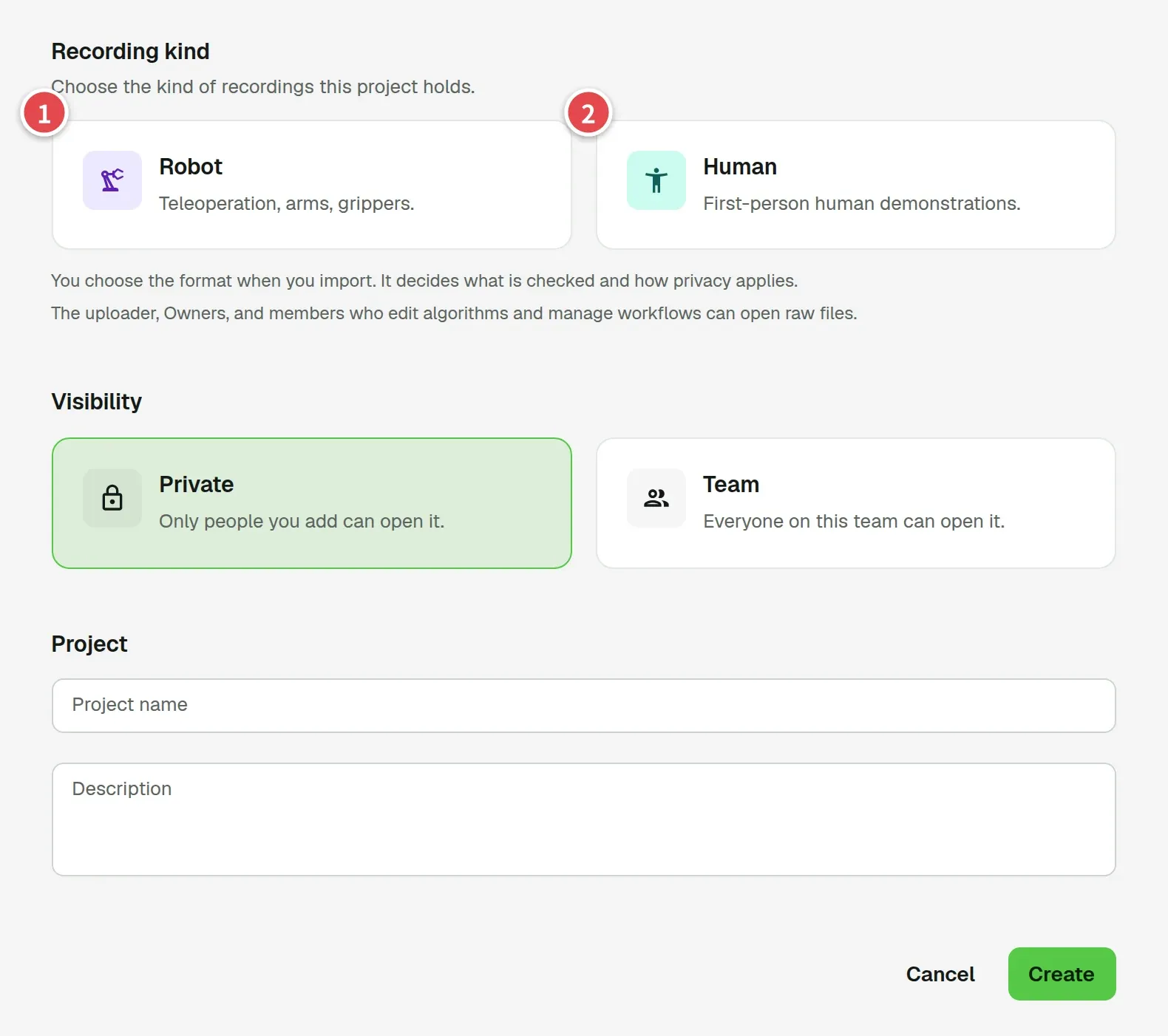
Task: Click the red badge numbered 2
Action: coord(588,113)
